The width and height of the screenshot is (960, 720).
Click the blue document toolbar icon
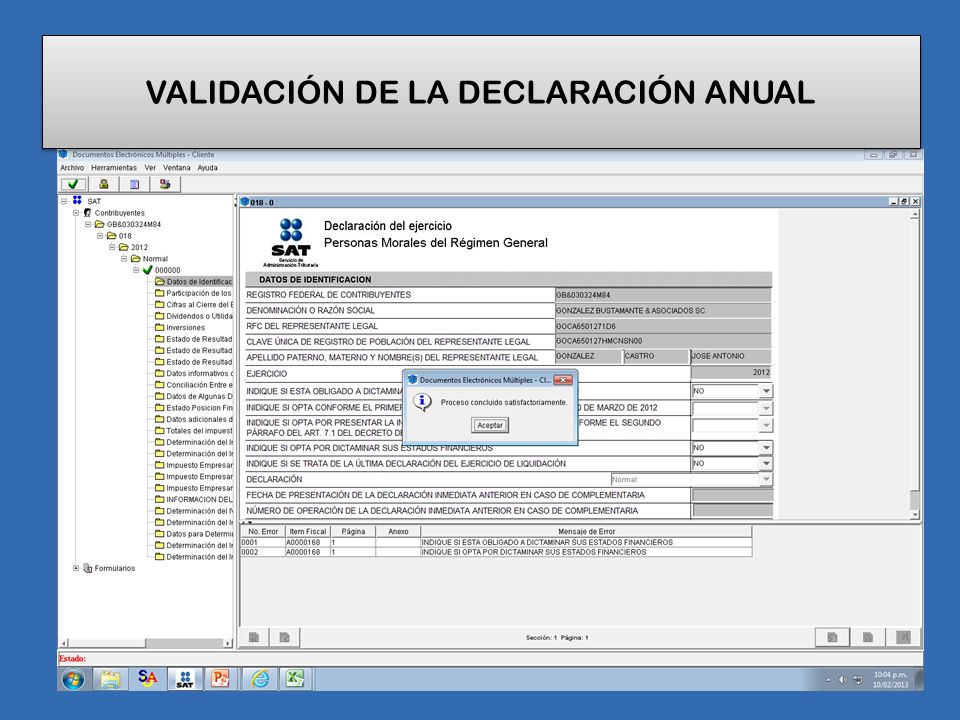135,184
